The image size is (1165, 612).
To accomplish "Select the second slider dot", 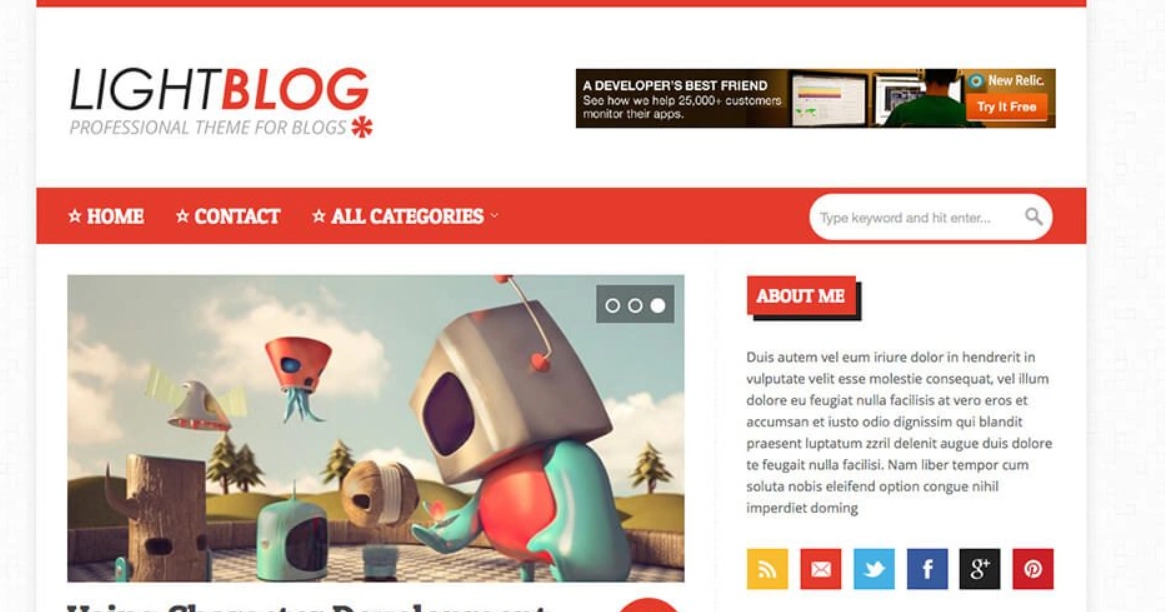I will click(635, 305).
